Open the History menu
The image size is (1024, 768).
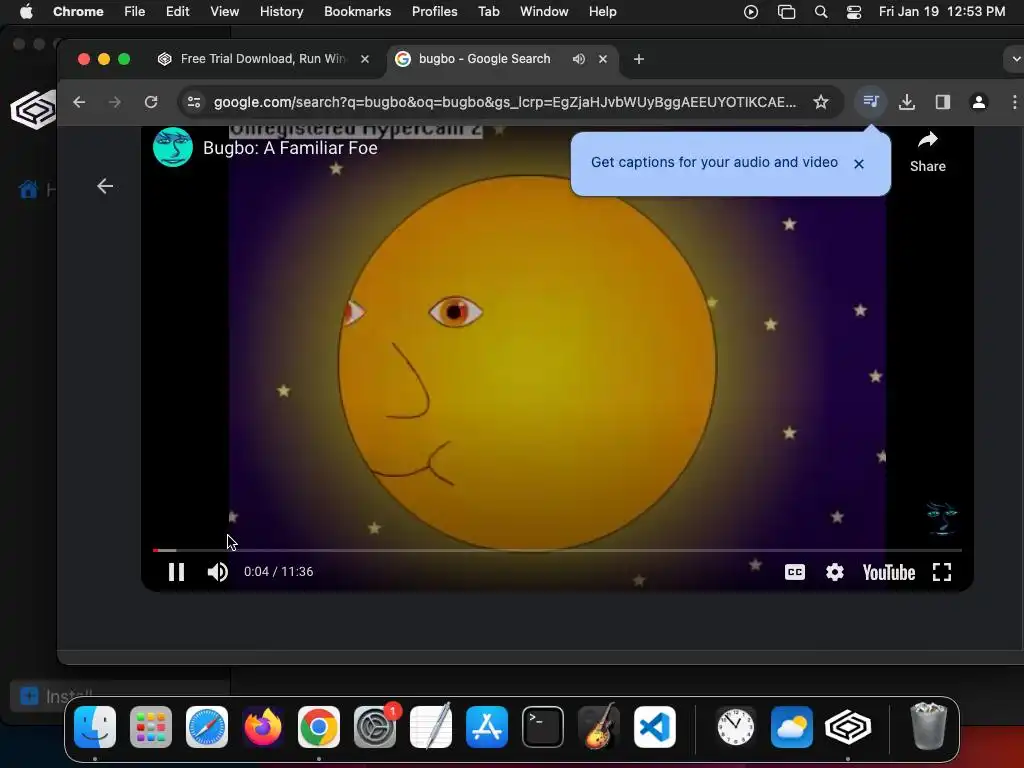tap(281, 11)
